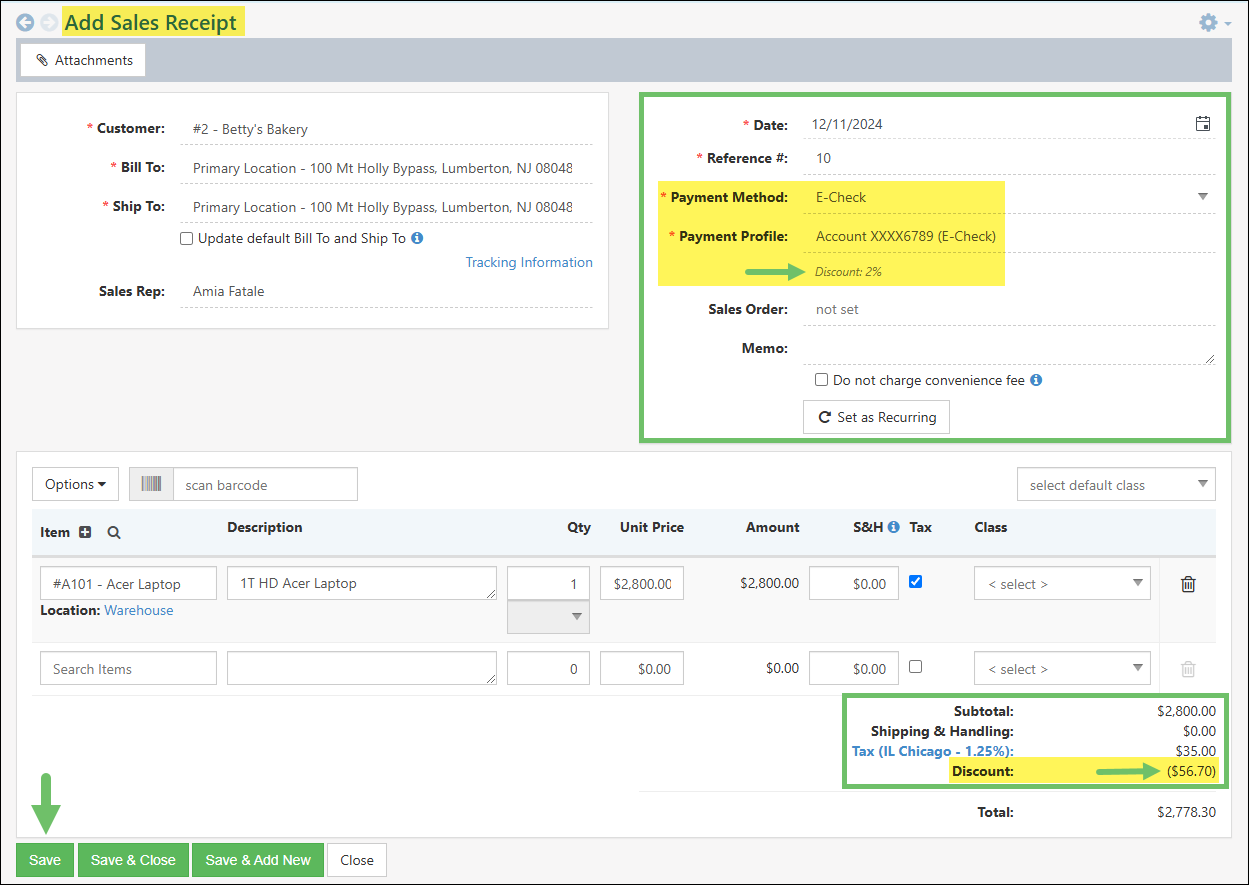
Task: Open Class dropdown for Acer Laptop row
Action: click(1062, 584)
